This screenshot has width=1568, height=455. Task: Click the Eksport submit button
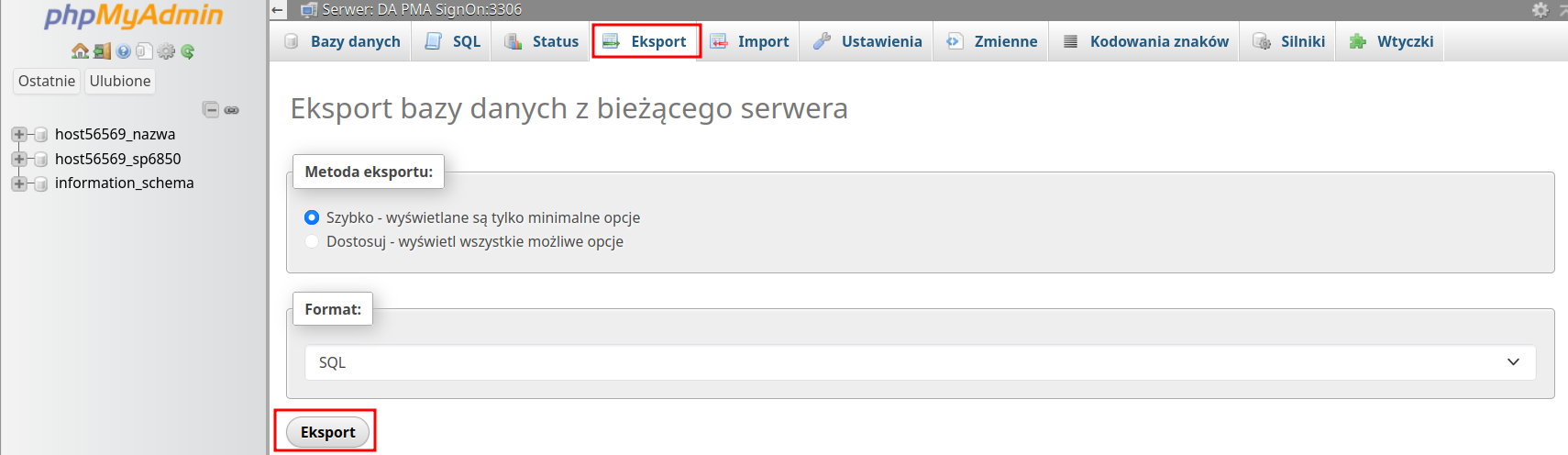[x=327, y=432]
